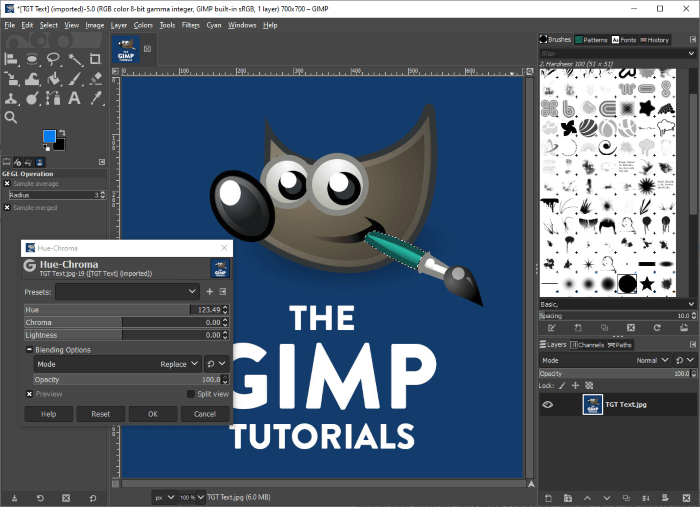Enable the Split view checkbox
Image resolution: width=700 pixels, height=507 pixels.
(190, 394)
